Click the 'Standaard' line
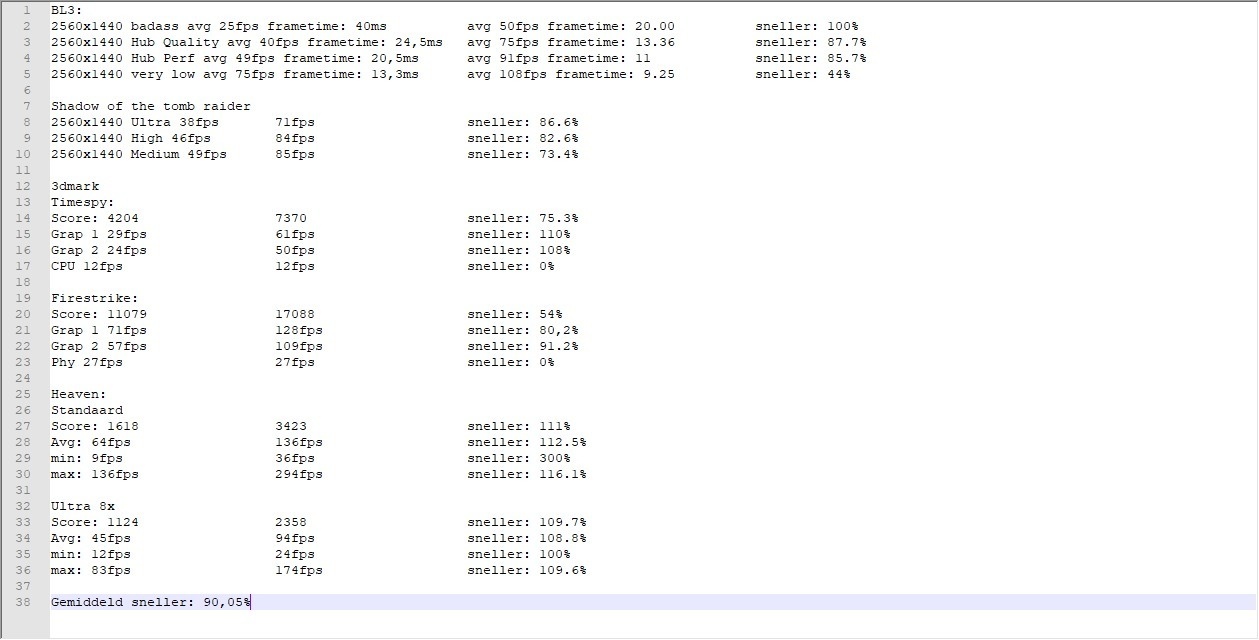 [x=87, y=410]
